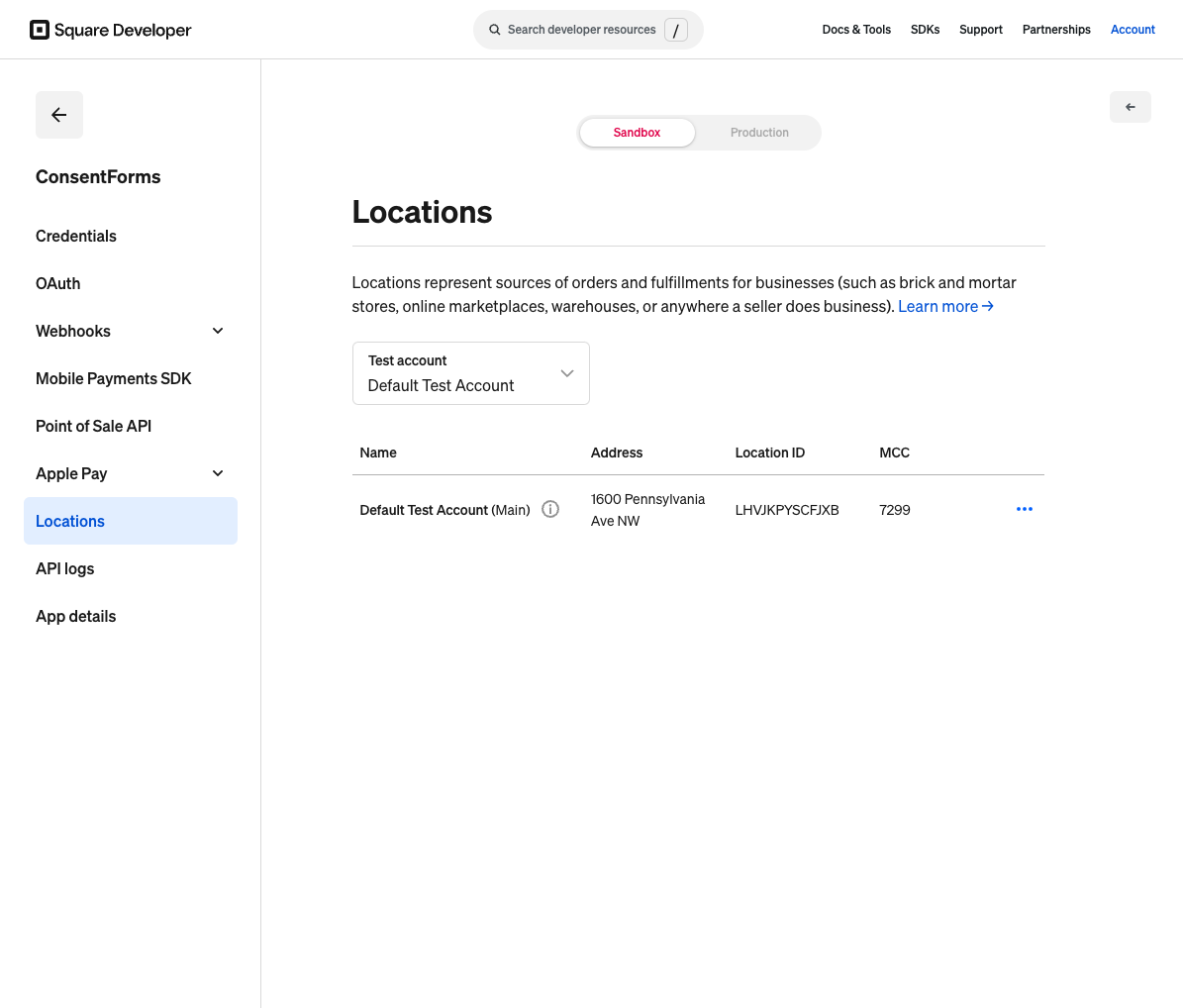This screenshot has height=1008, width=1183.
Task: Open SDKs menu
Action: (925, 30)
